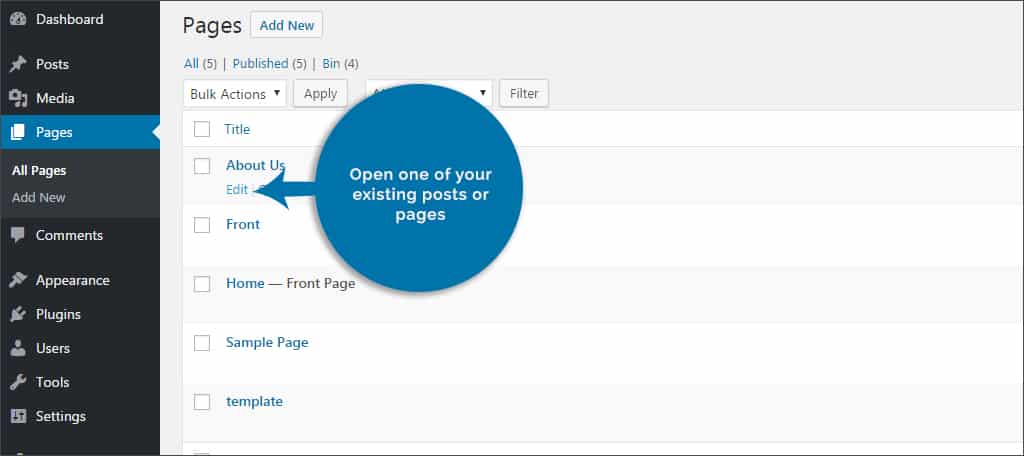Filter pages by All (5)
Screen dimensions: 1024x456
tap(200, 63)
